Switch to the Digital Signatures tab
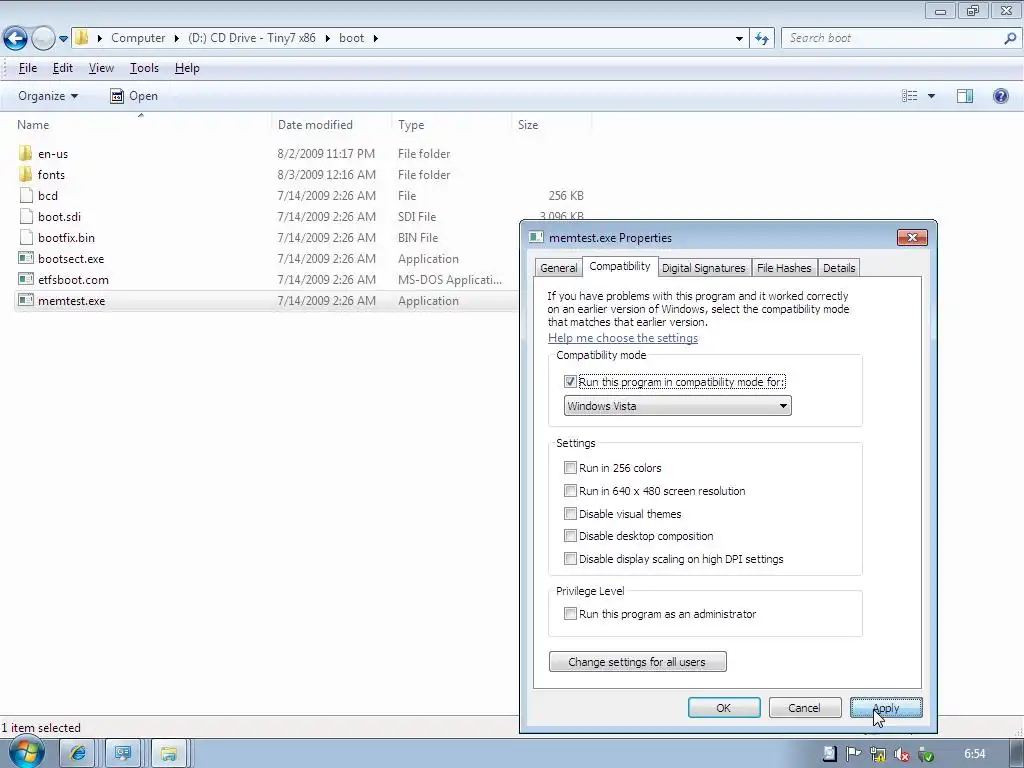Image resolution: width=1024 pixels, height=768 pixels. point(703,268)
